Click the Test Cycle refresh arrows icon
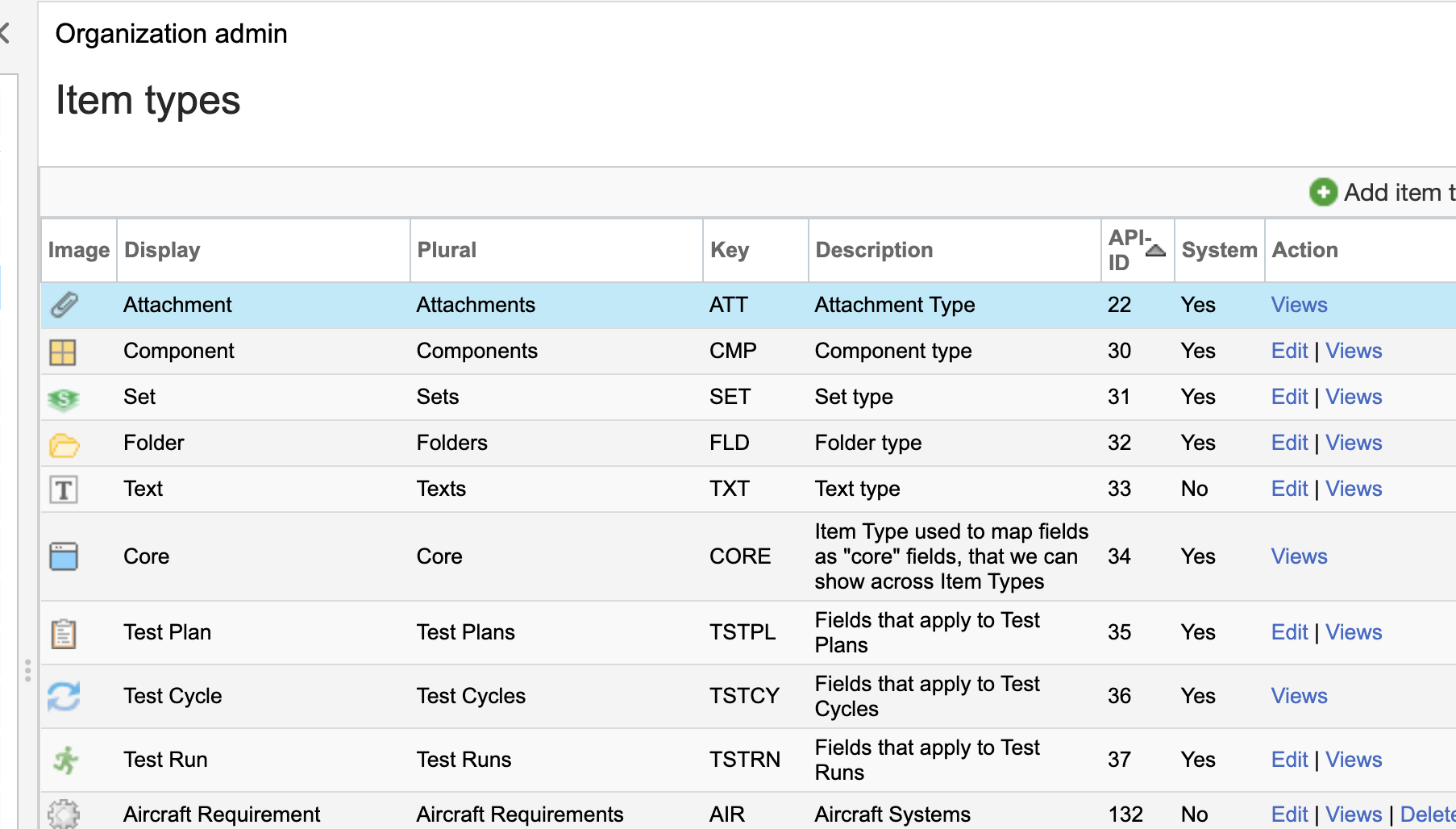Viewport: 1456px width, 829px height. point(64,696)
